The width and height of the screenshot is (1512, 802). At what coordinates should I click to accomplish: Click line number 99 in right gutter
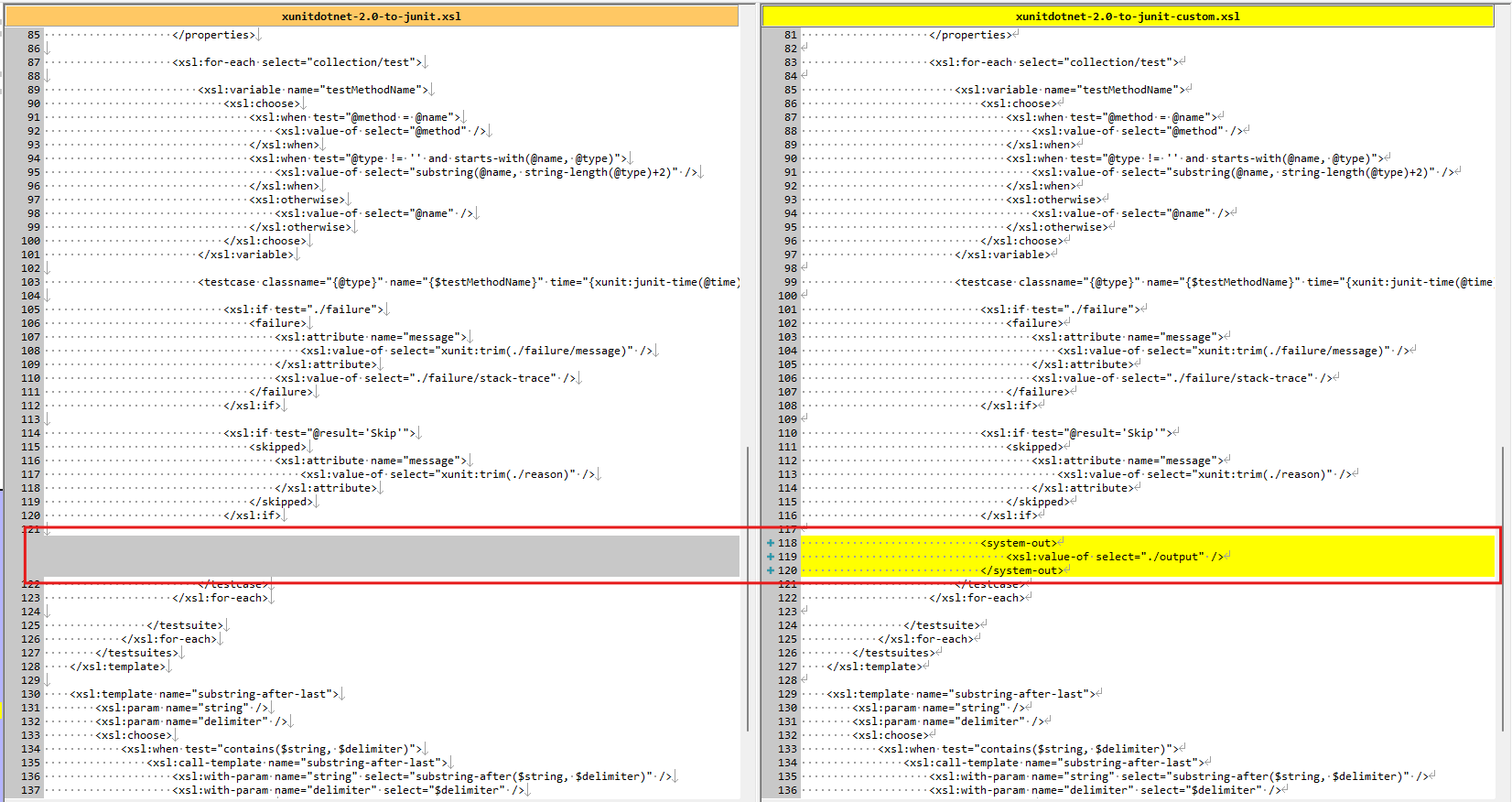(790, 282)
